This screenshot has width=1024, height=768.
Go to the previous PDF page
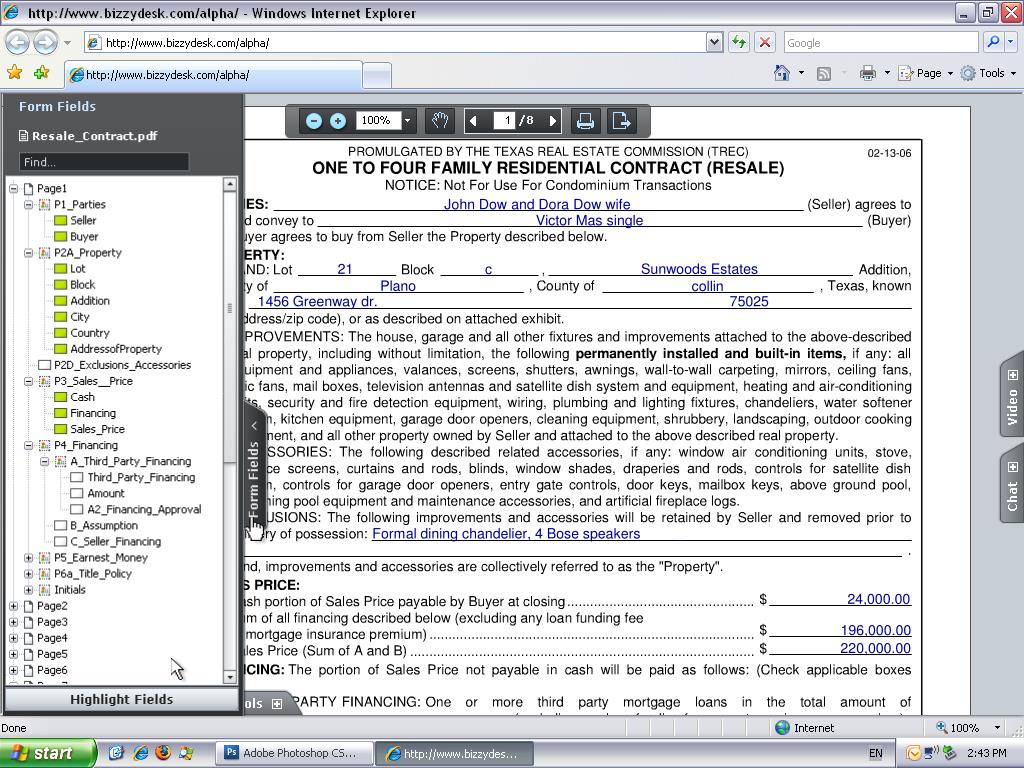tap(473, 121)
